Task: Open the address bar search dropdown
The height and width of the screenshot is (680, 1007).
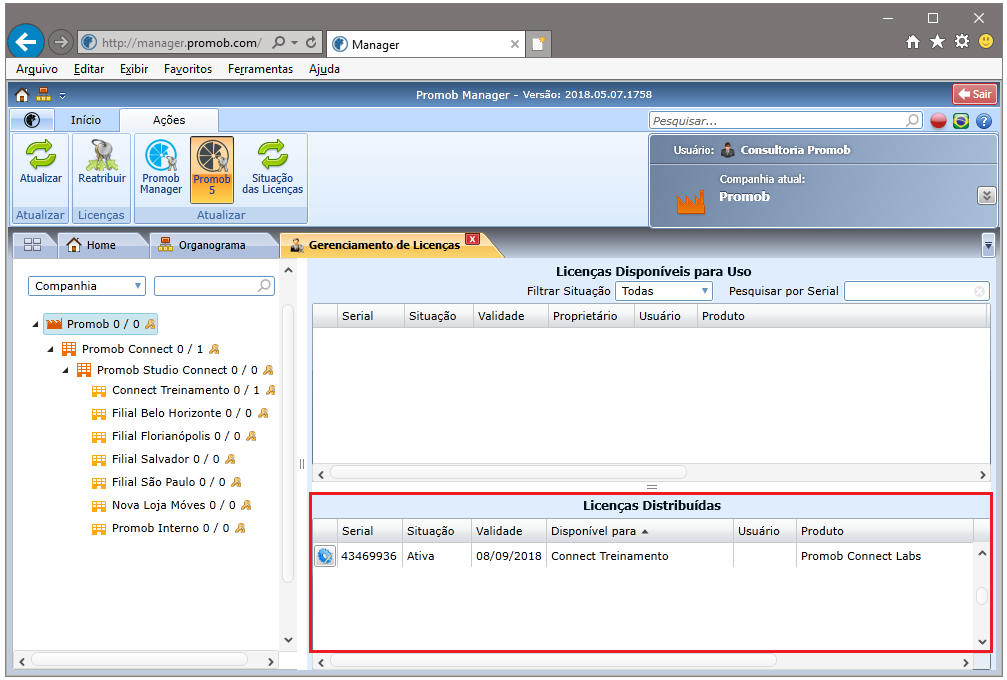Action: 295,42
